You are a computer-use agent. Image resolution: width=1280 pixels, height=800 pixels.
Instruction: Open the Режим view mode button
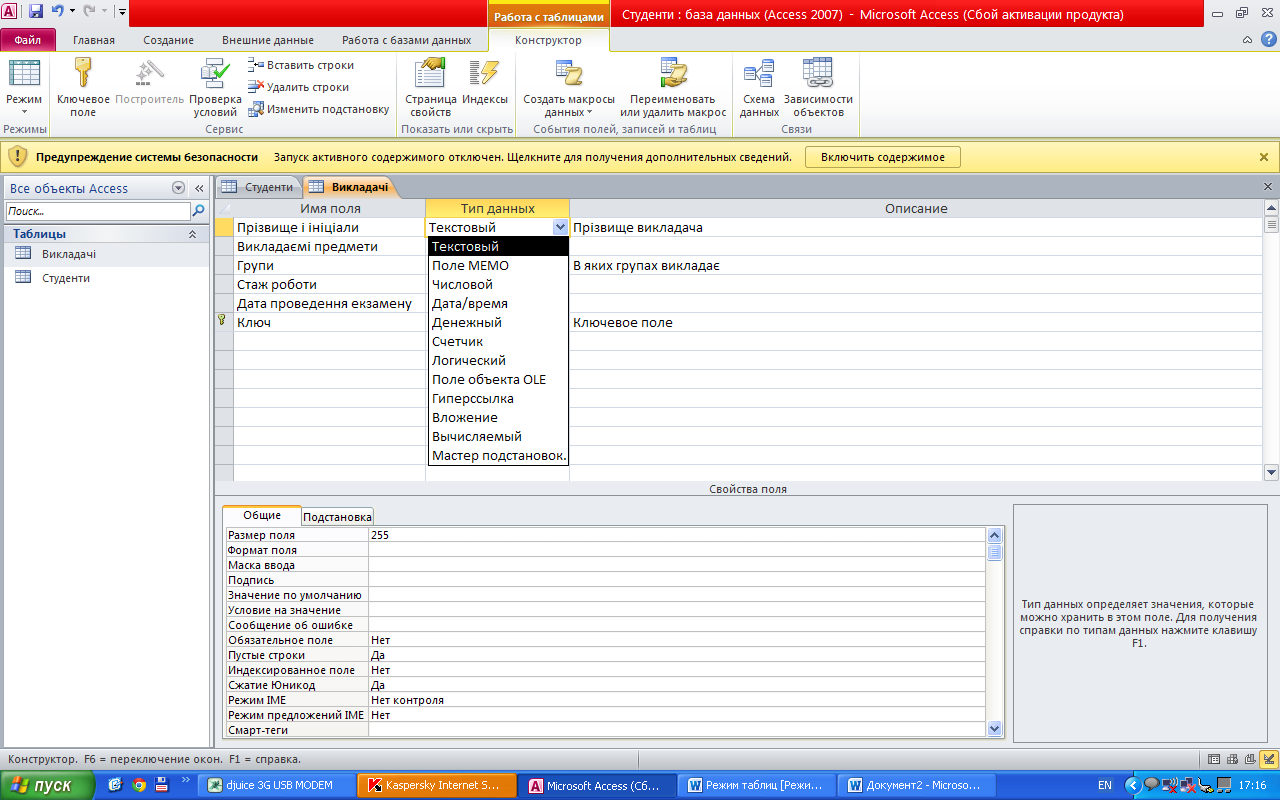click(24, 88)
